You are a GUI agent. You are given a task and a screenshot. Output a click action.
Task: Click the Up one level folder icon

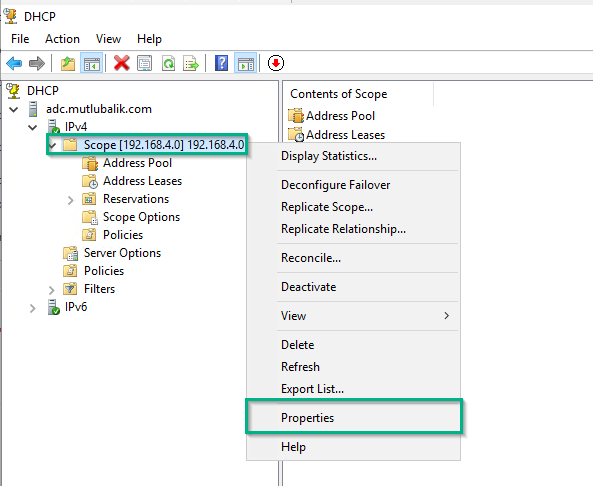tap(68, 63)
